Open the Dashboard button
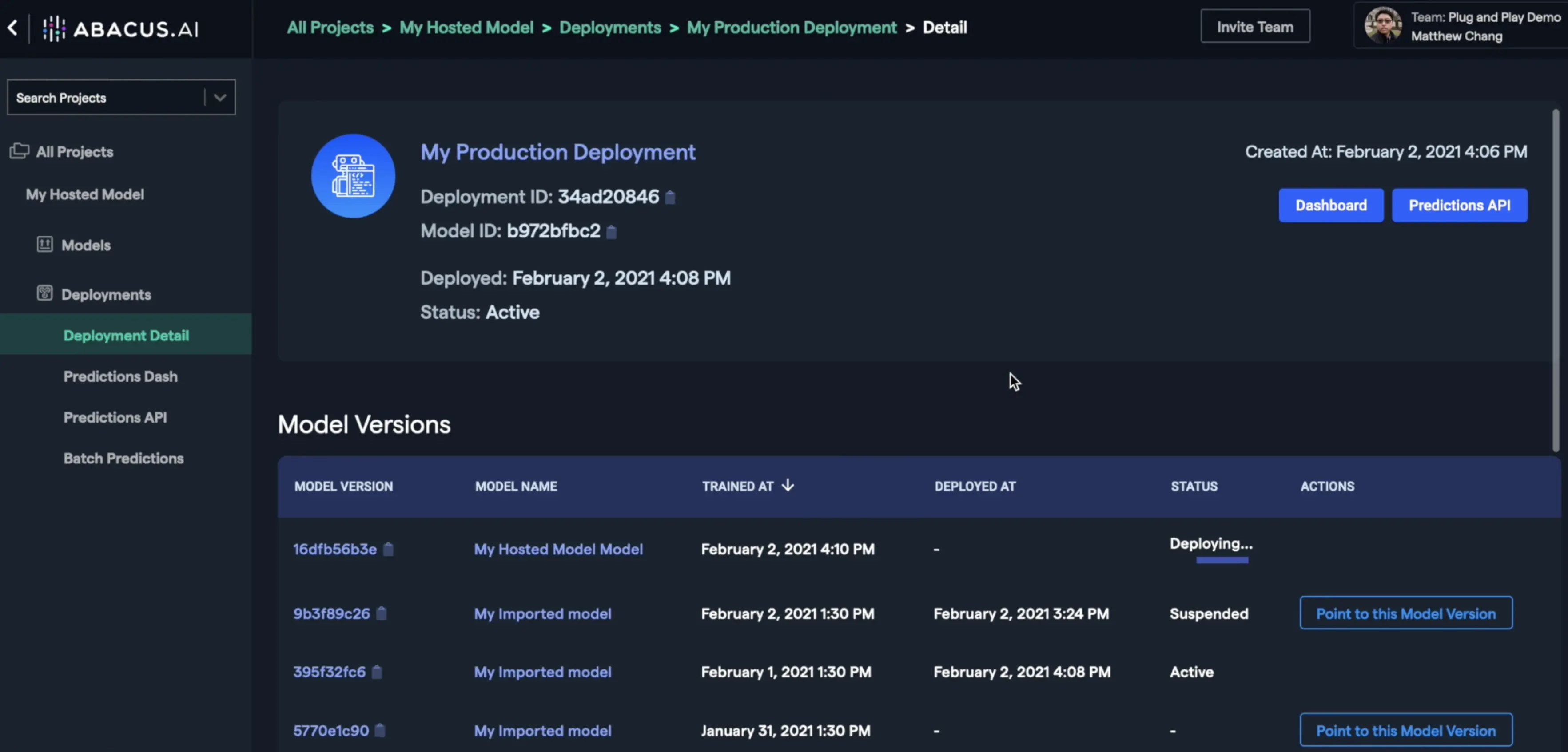 pos(1331,205)
